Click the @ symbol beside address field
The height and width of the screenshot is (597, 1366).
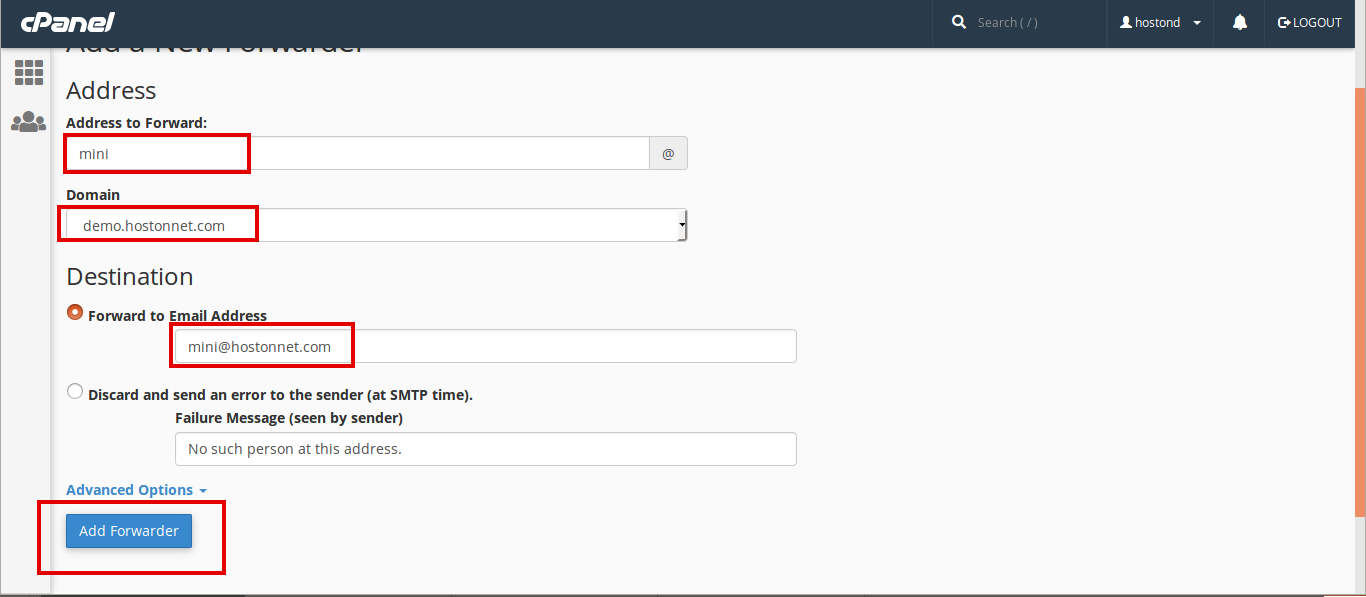pos(668,154)
